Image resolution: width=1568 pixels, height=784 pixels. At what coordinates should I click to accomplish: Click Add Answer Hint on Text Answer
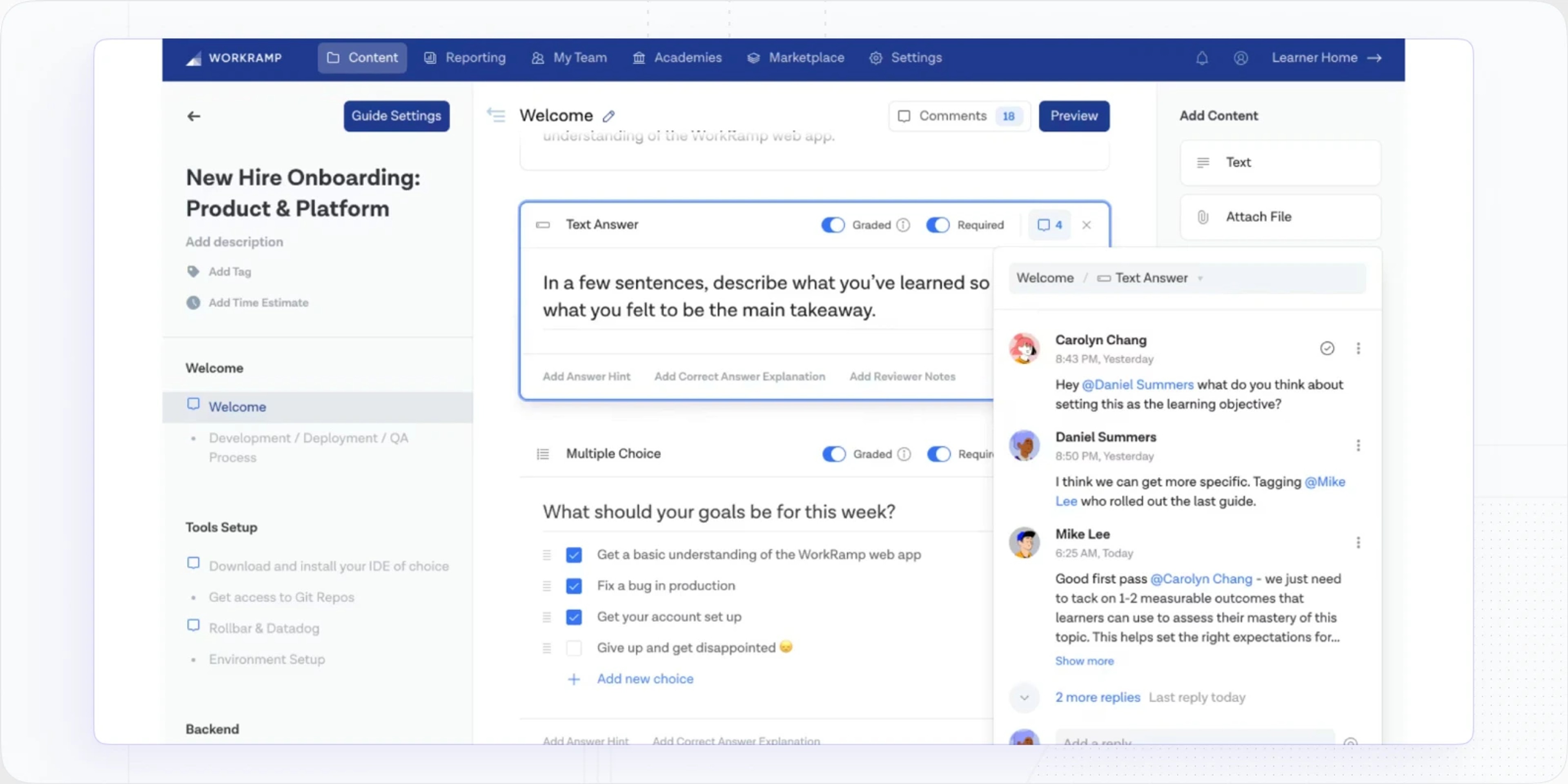[x=586, y=377]
